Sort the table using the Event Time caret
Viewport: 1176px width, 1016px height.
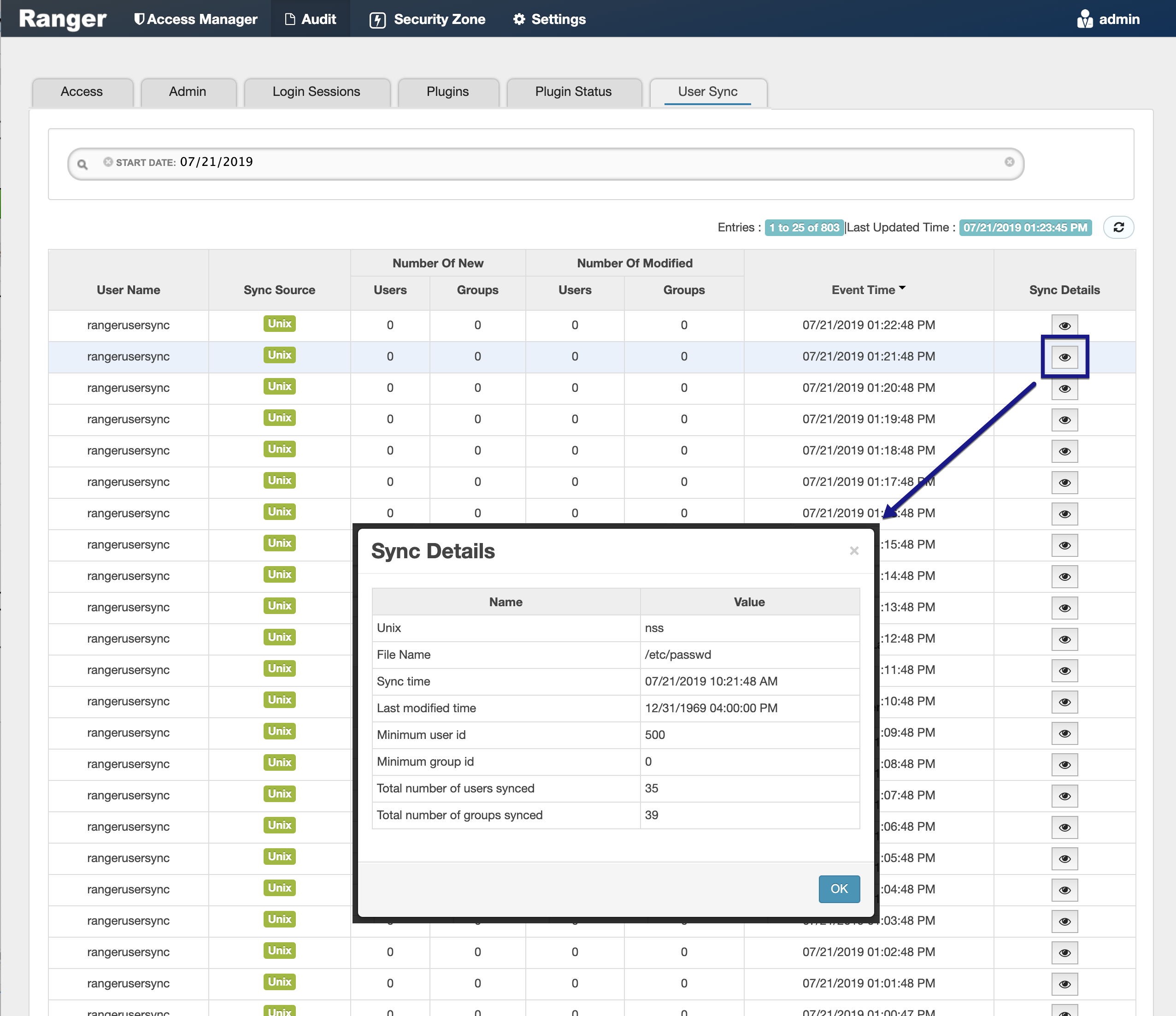[x=903, y=287]
